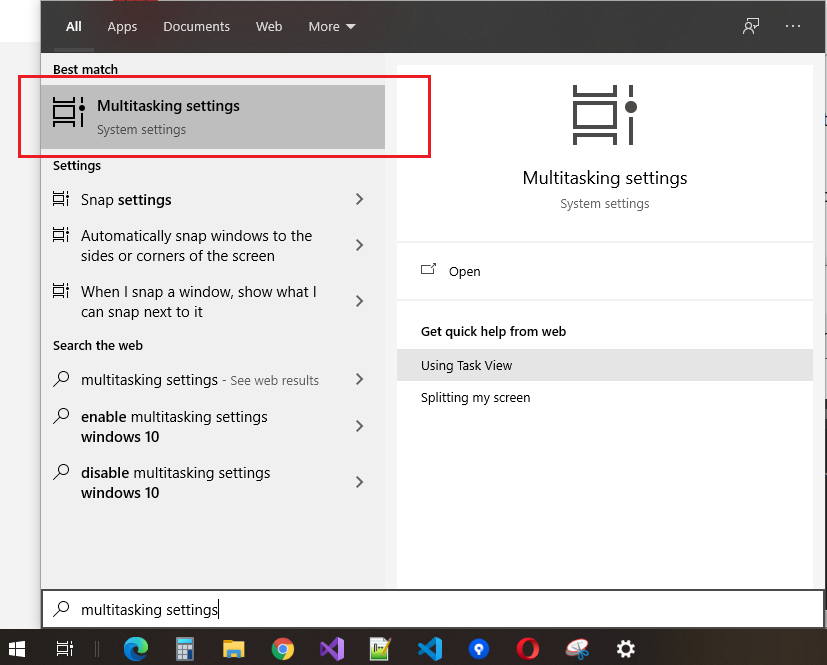Screen dimensions: 827x665
Task: Switch to the Apps search tab
Action: [x=122, y=26]
